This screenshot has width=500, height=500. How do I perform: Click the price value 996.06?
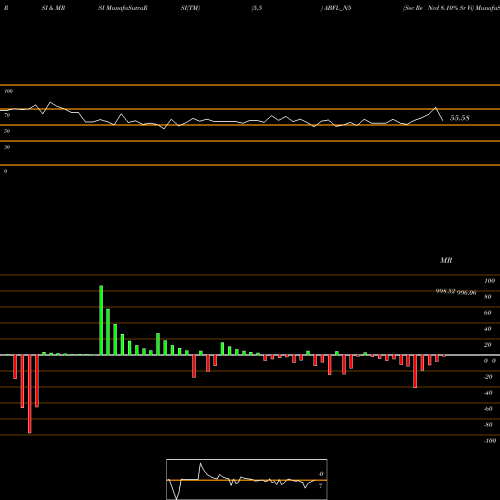point(466,293)
